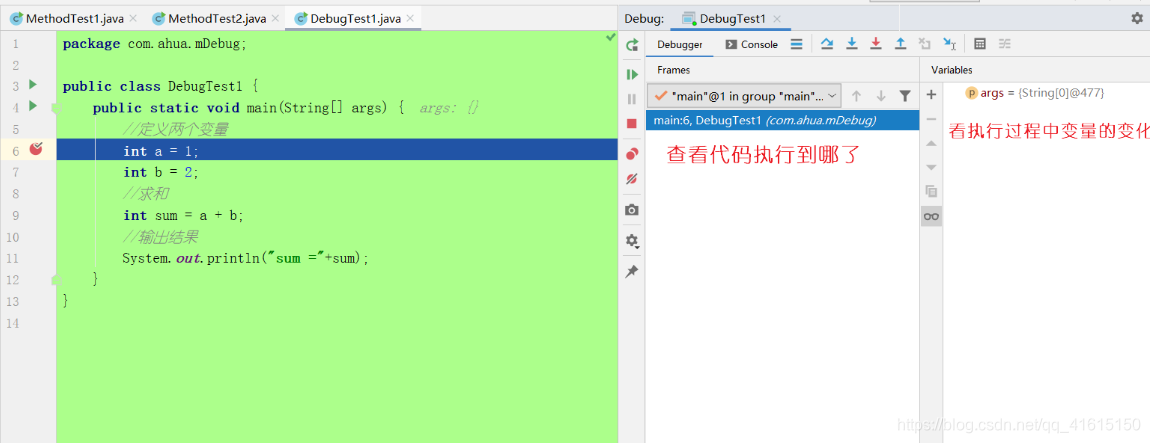
Task: Move watch up in Variables panel
Action: 931,143
